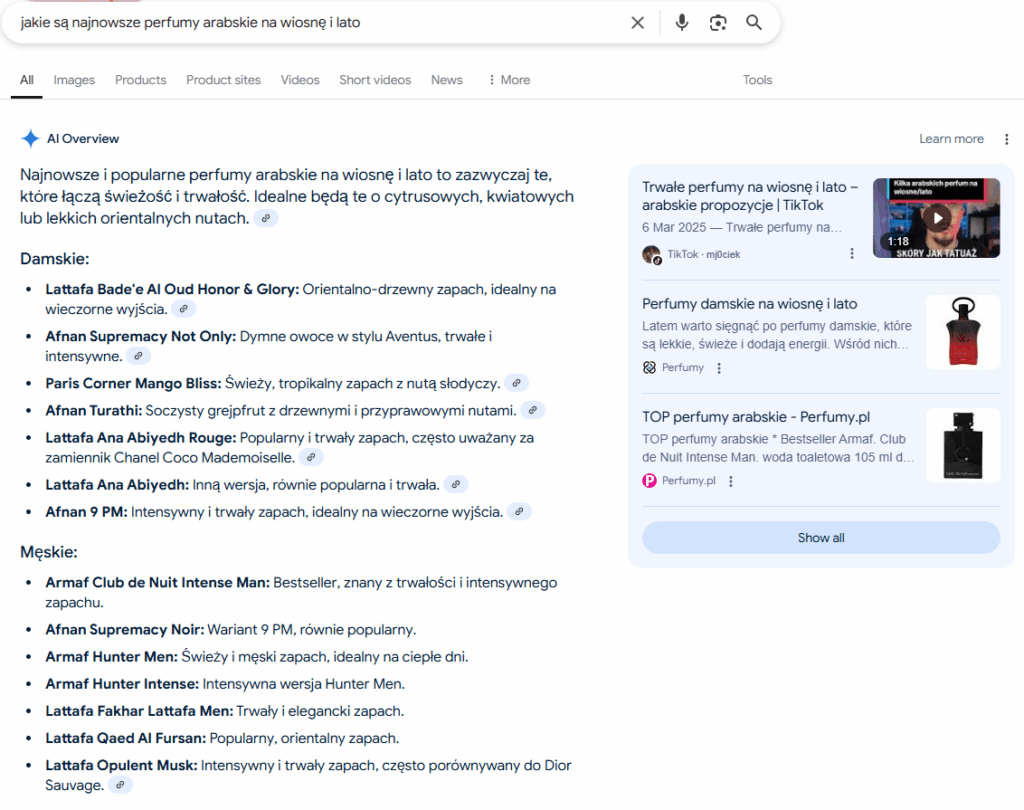This screenshot has height=810, width=1024.
Task: Open Google Lens image search icon
Action: pyautogui.click(x=718, y=23)
